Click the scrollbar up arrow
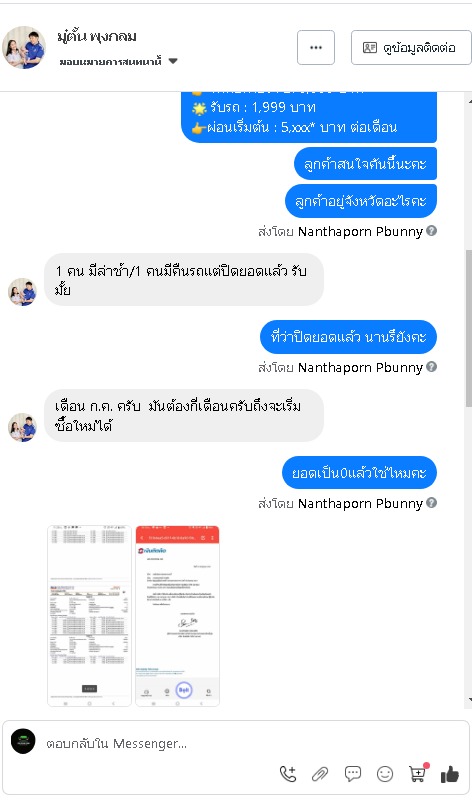 (469, 102)
